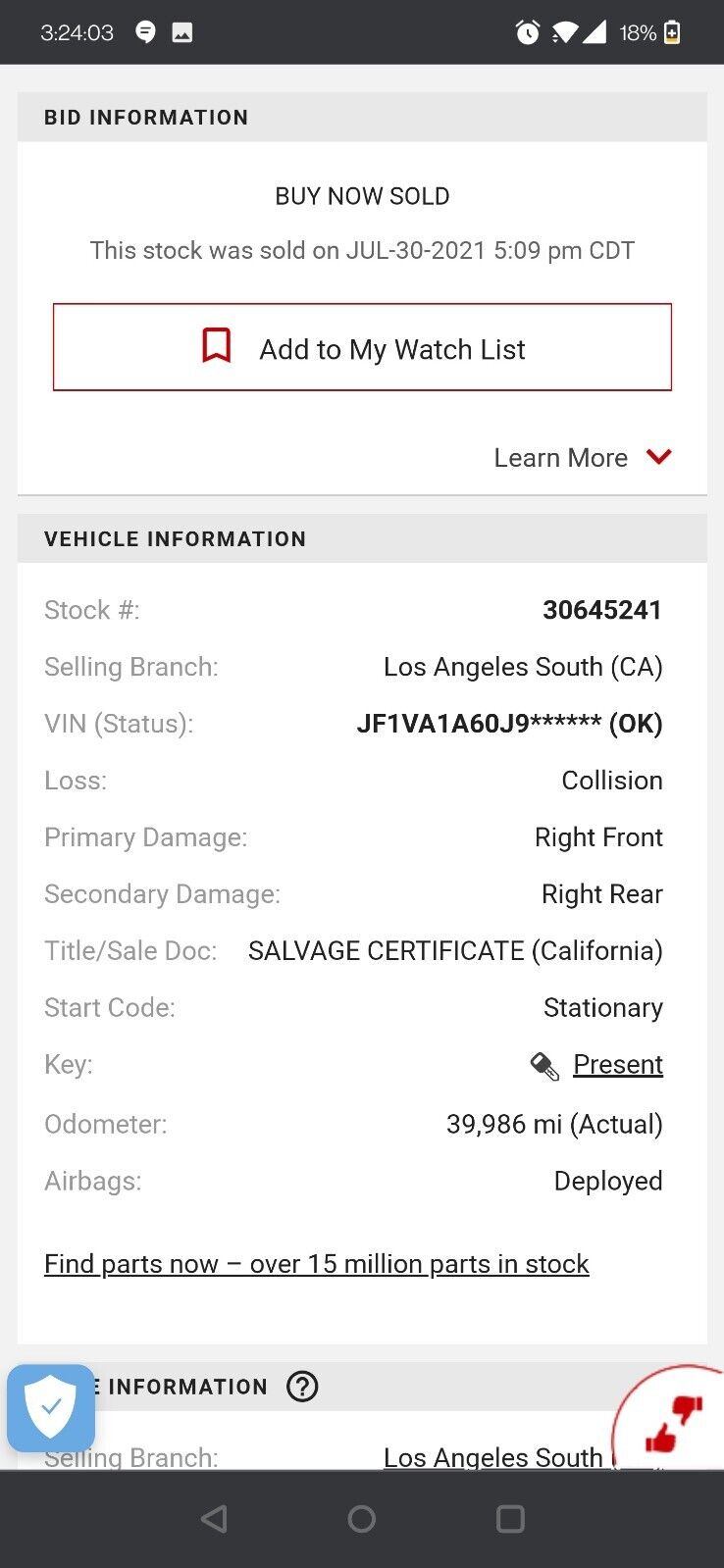The image size is (724, 1568).
Task: Tap the screenshot notification icon in status bar
Action: tap(182, 32)
